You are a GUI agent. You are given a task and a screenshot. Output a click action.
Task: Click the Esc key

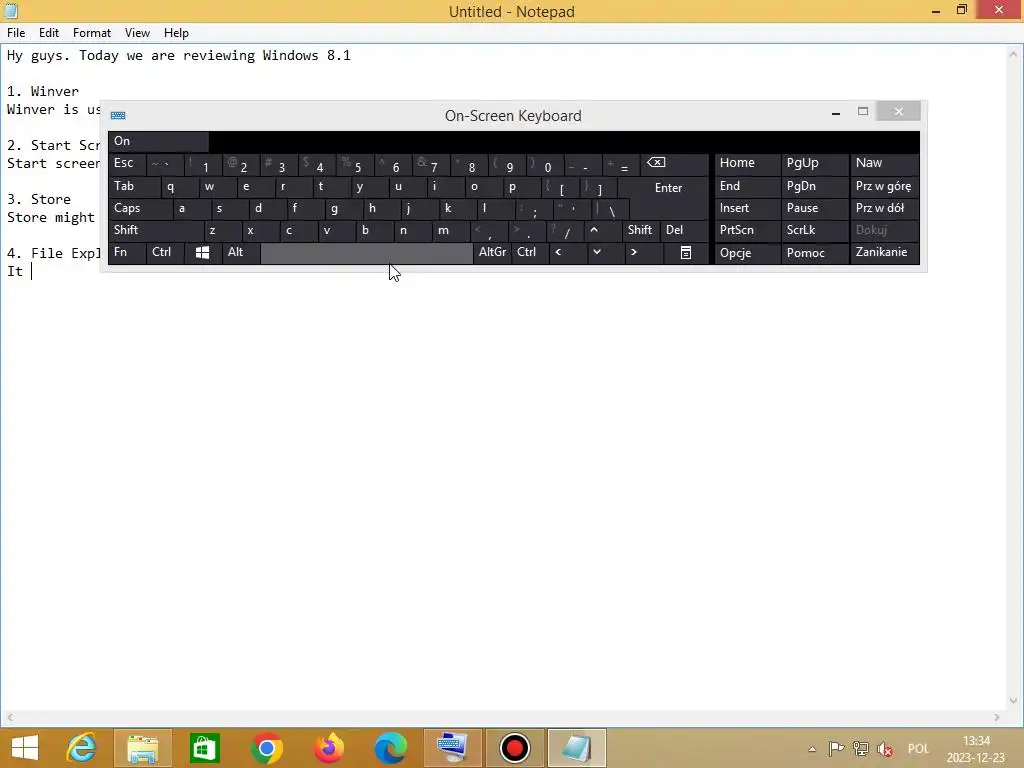tap(127, 163)
